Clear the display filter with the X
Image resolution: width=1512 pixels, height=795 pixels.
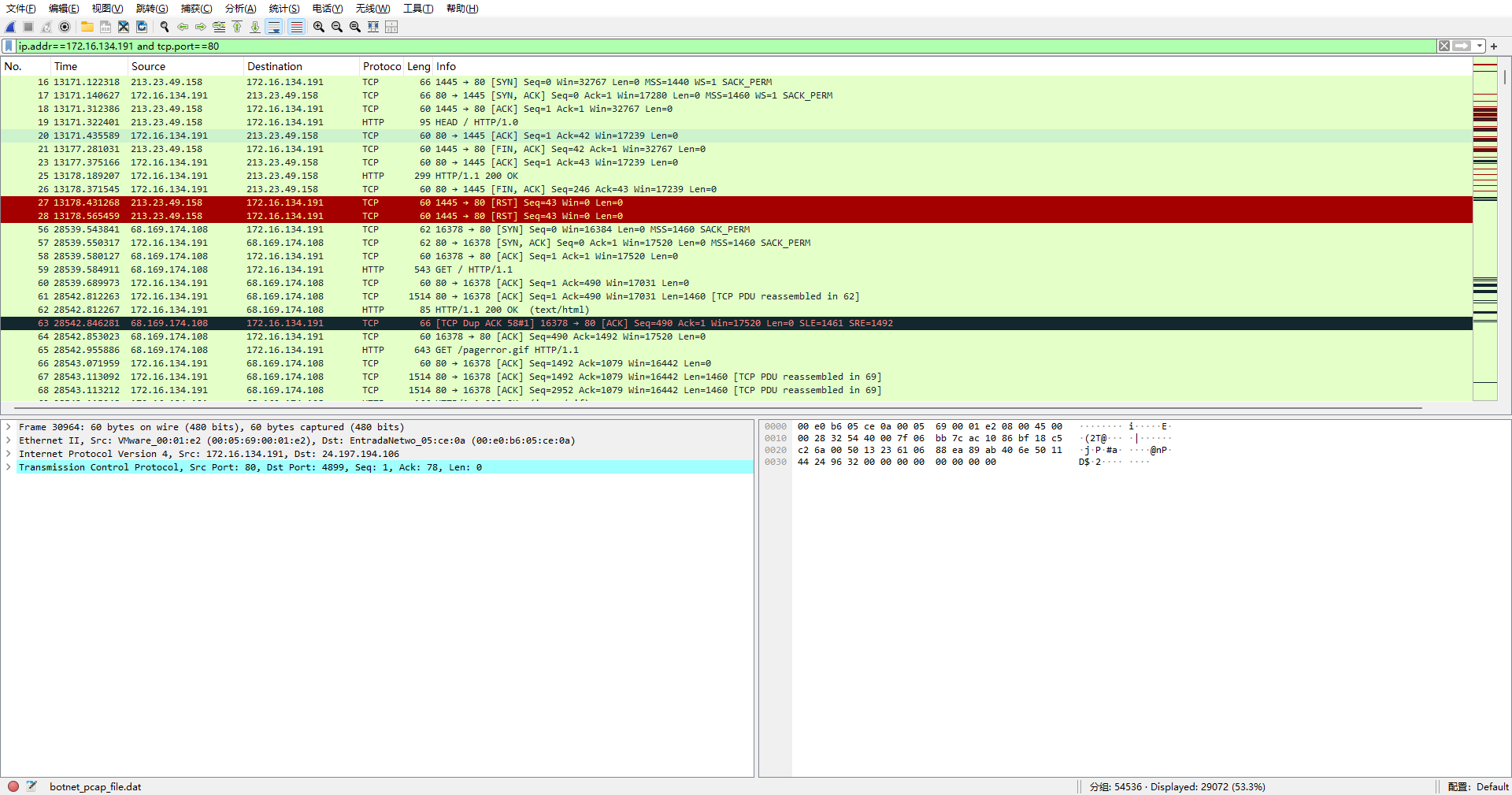1444,46
